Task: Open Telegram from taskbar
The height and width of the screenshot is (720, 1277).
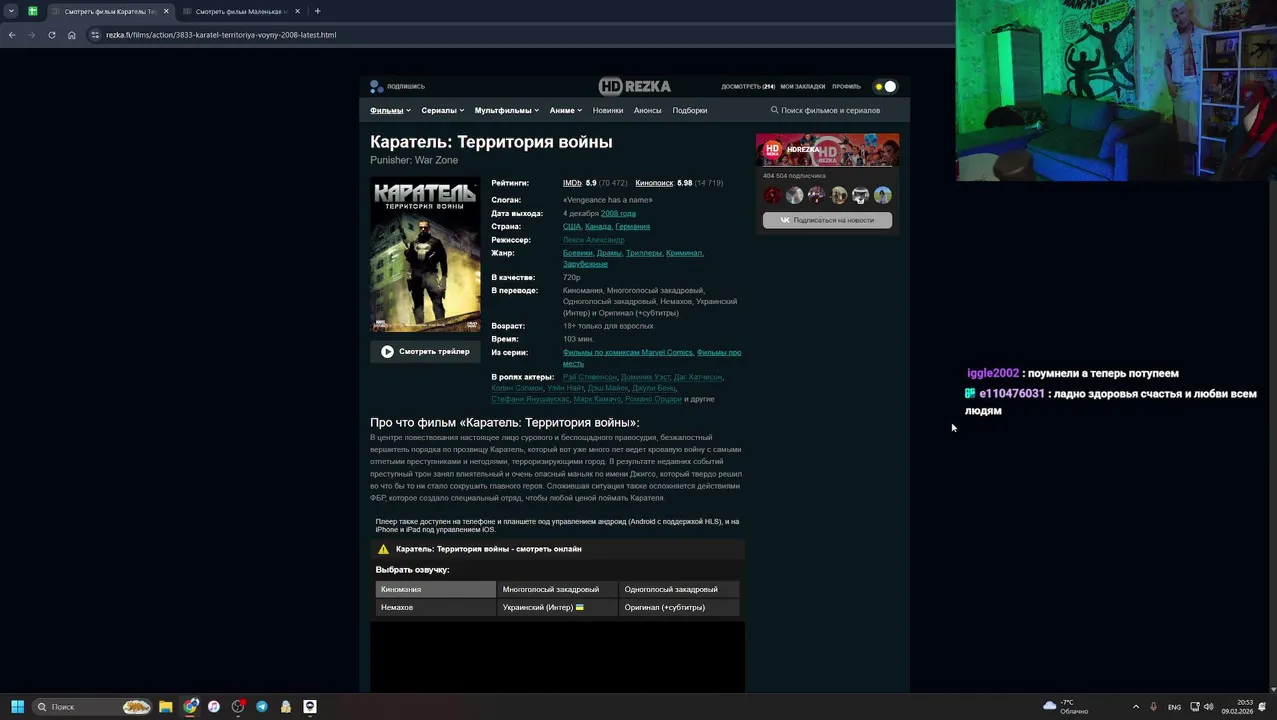Action: pyautogui.click(x=262, y=707)
